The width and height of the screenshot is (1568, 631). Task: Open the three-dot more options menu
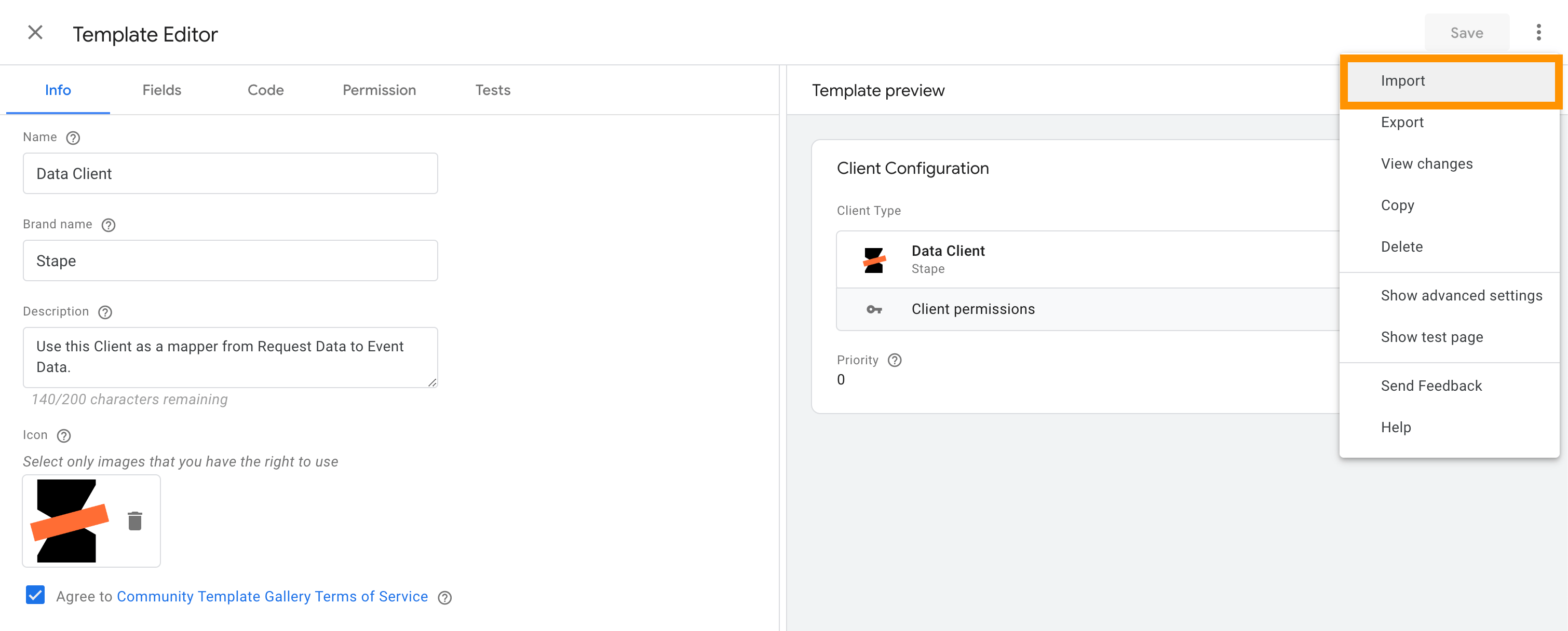point(1538,33)
